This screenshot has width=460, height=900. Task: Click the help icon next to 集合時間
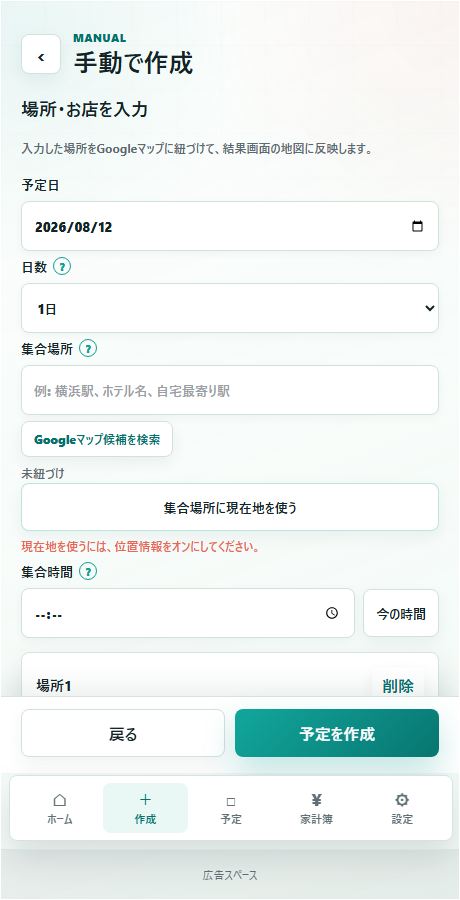88,572
